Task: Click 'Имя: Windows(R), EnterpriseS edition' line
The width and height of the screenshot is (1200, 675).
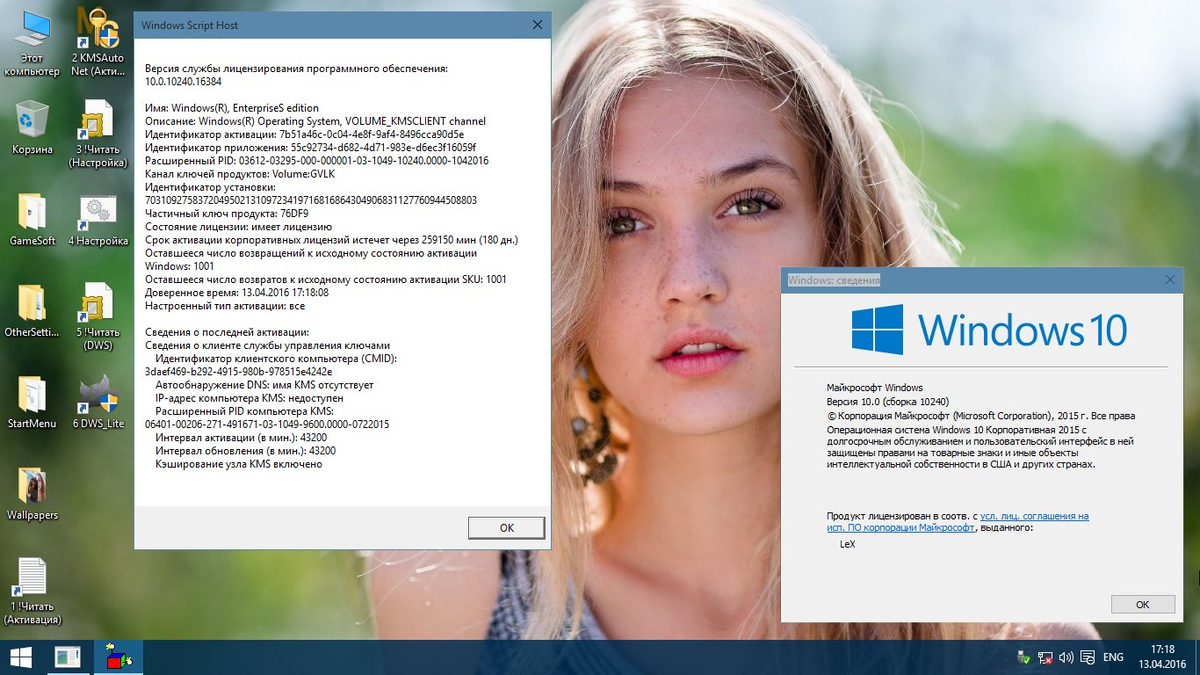Action: (x=232, y=107)
